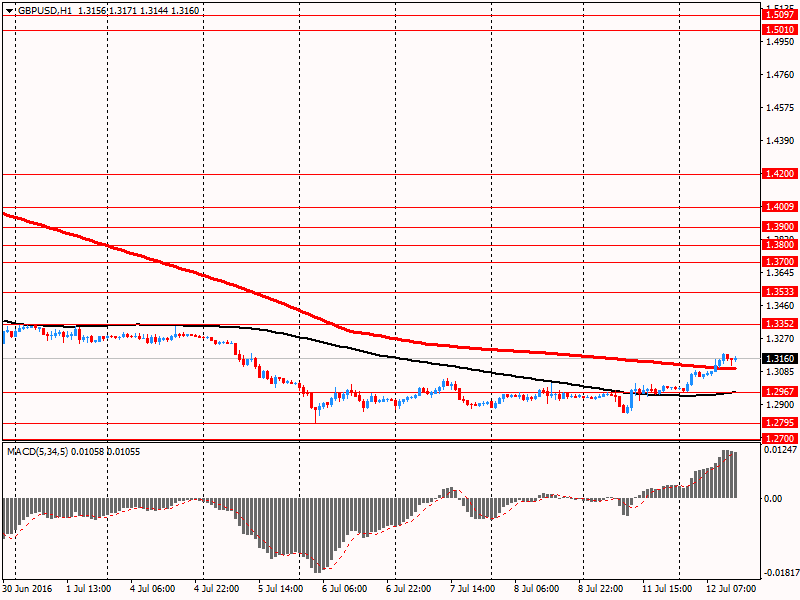Select the 1.3800 level label
Screen dimensions: 800x600
click(x=780, y=245)
